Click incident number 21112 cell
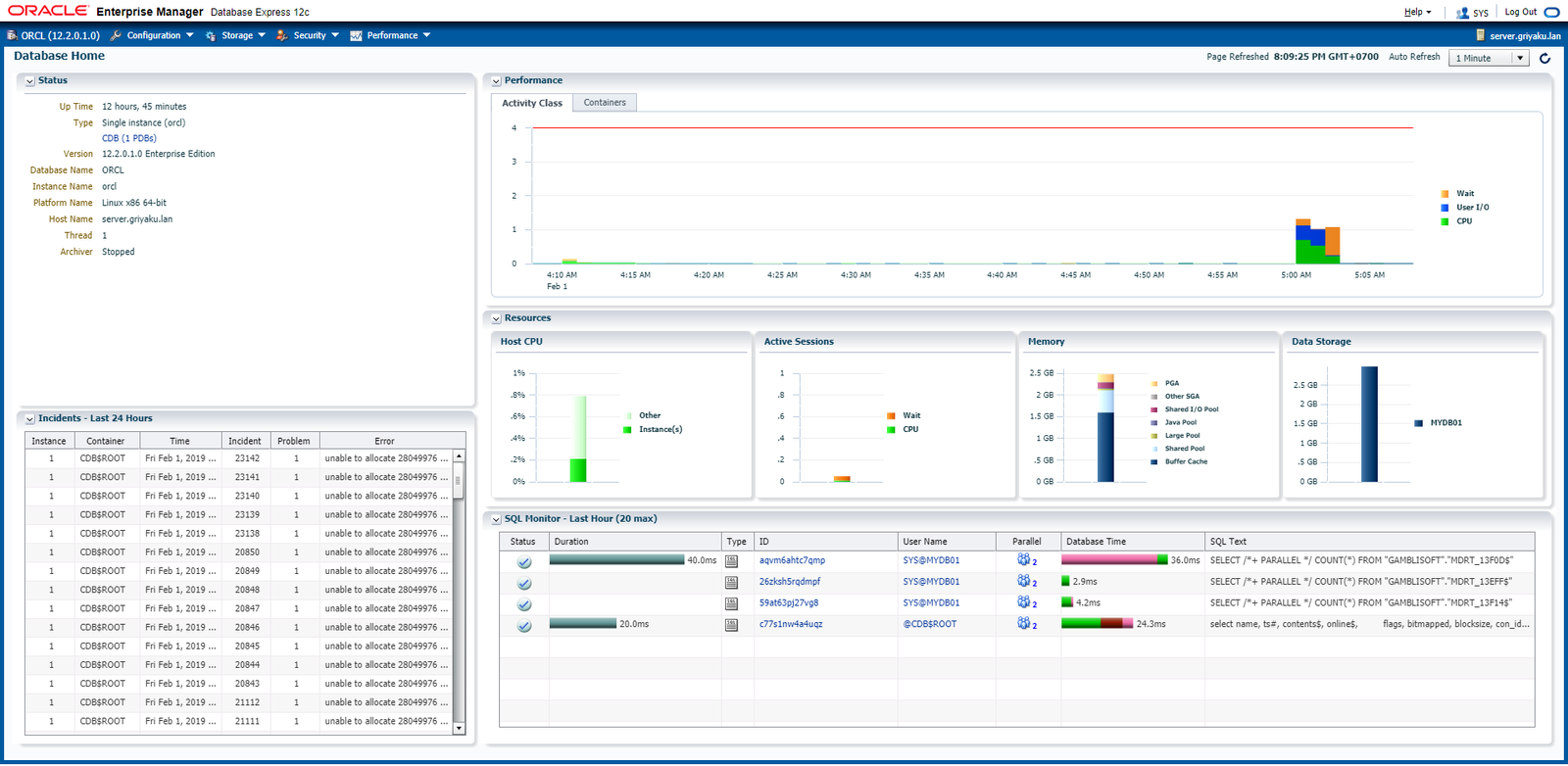The image size is (1568, 766). [x=247, y=702]
